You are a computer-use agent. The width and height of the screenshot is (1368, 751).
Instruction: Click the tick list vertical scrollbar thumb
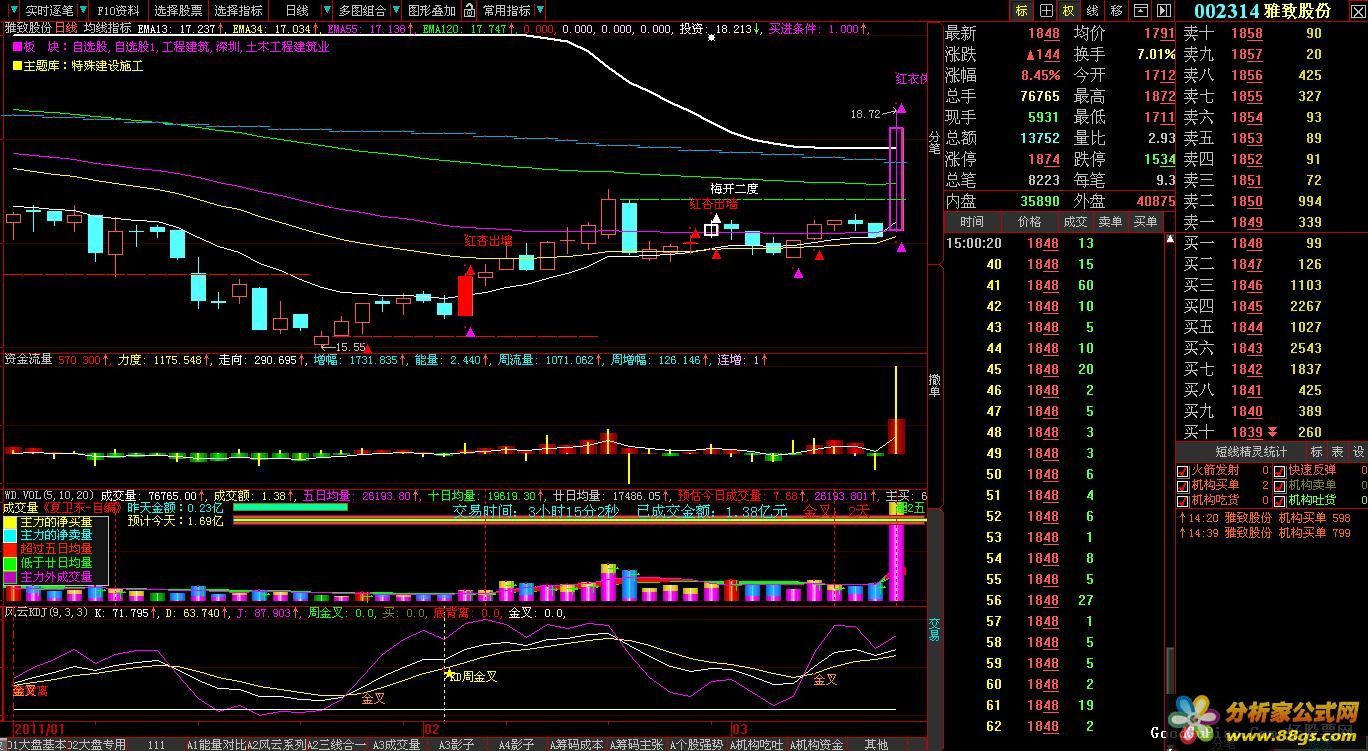point(1170,673)
